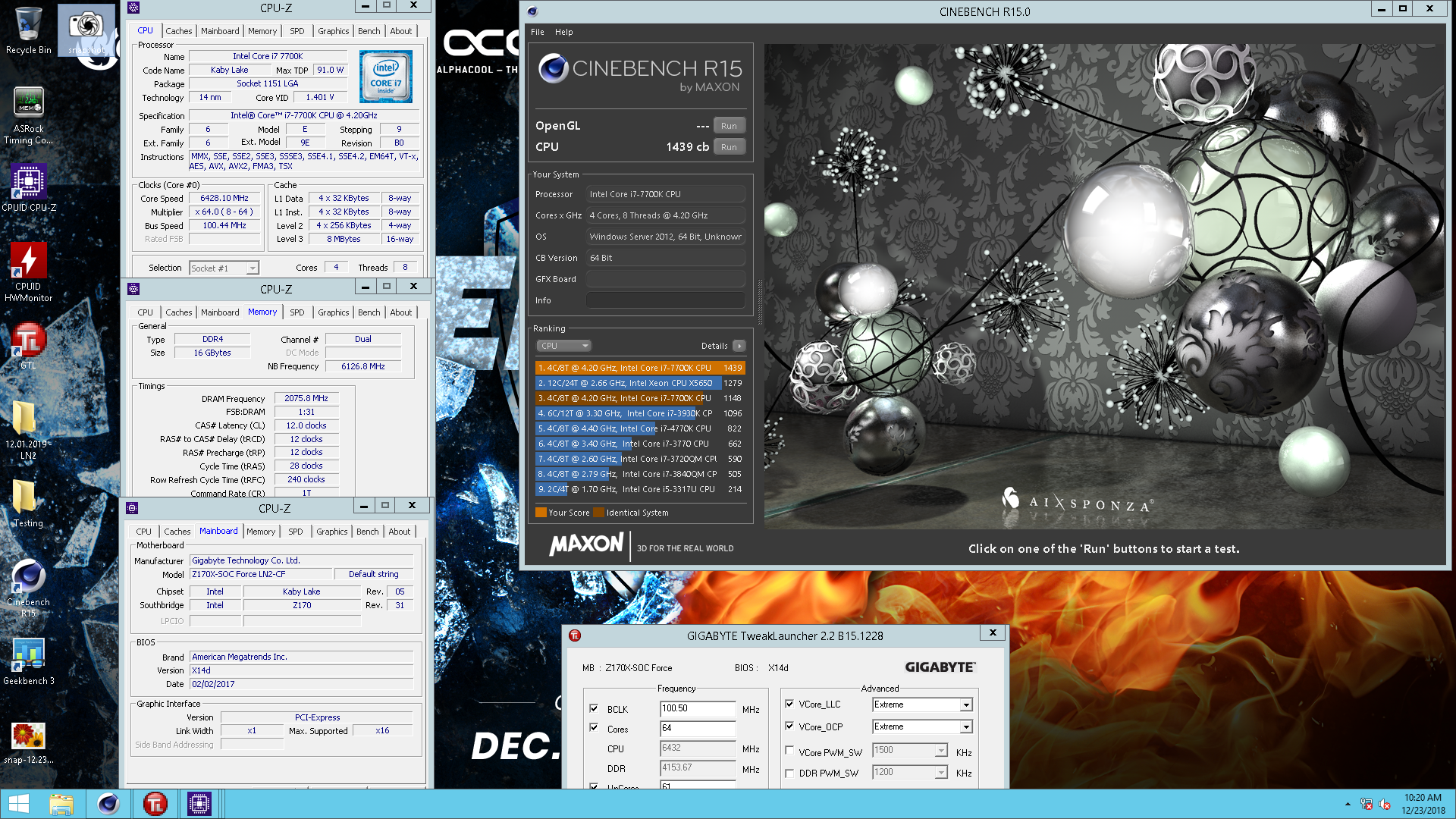Run the OpenGL benchmark
Image resolution: width=1456 pixels, height=819 pixels.
tap(729, 126)
